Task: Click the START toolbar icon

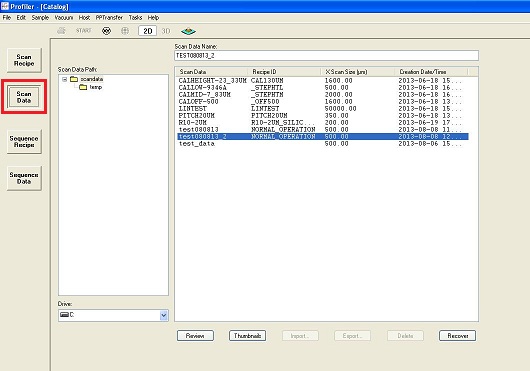Action: click(x=83, y=31)
